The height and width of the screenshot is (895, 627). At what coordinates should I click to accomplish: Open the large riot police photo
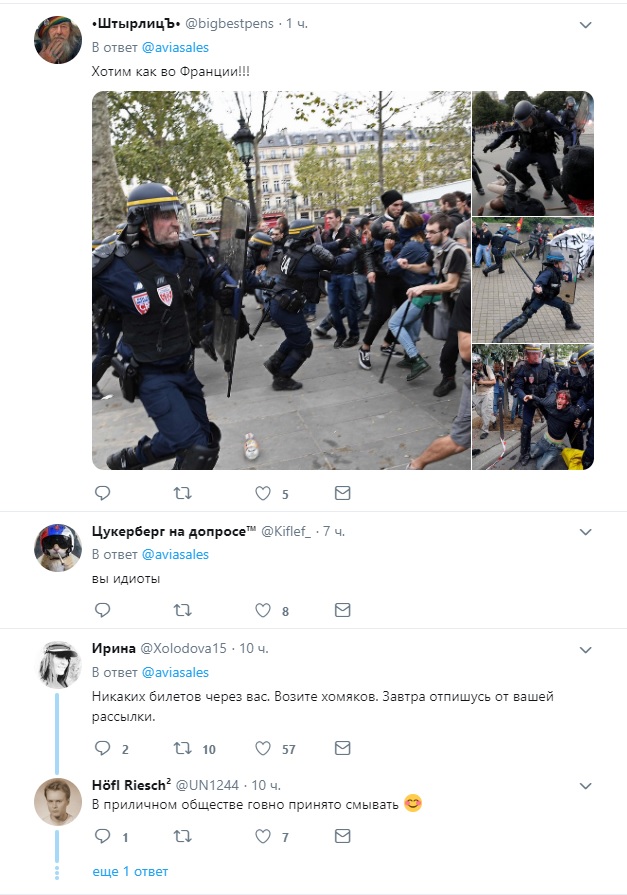click(x=282, y=280)
